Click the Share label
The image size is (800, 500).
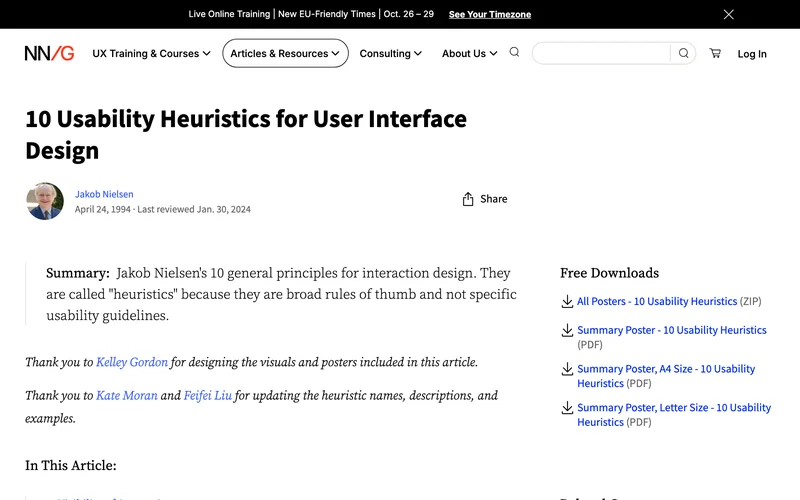pos(493,199)
